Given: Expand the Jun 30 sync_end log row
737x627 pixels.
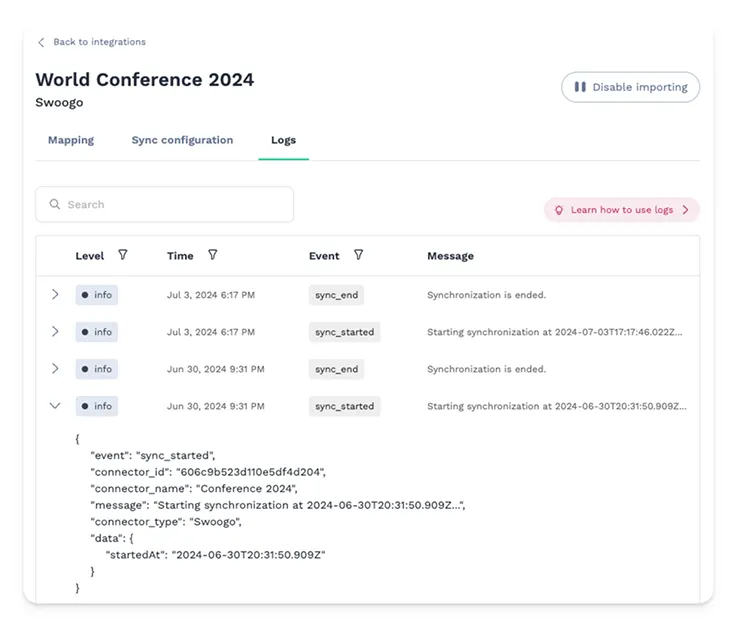Looking at the screenshot, I should [55, 368].
